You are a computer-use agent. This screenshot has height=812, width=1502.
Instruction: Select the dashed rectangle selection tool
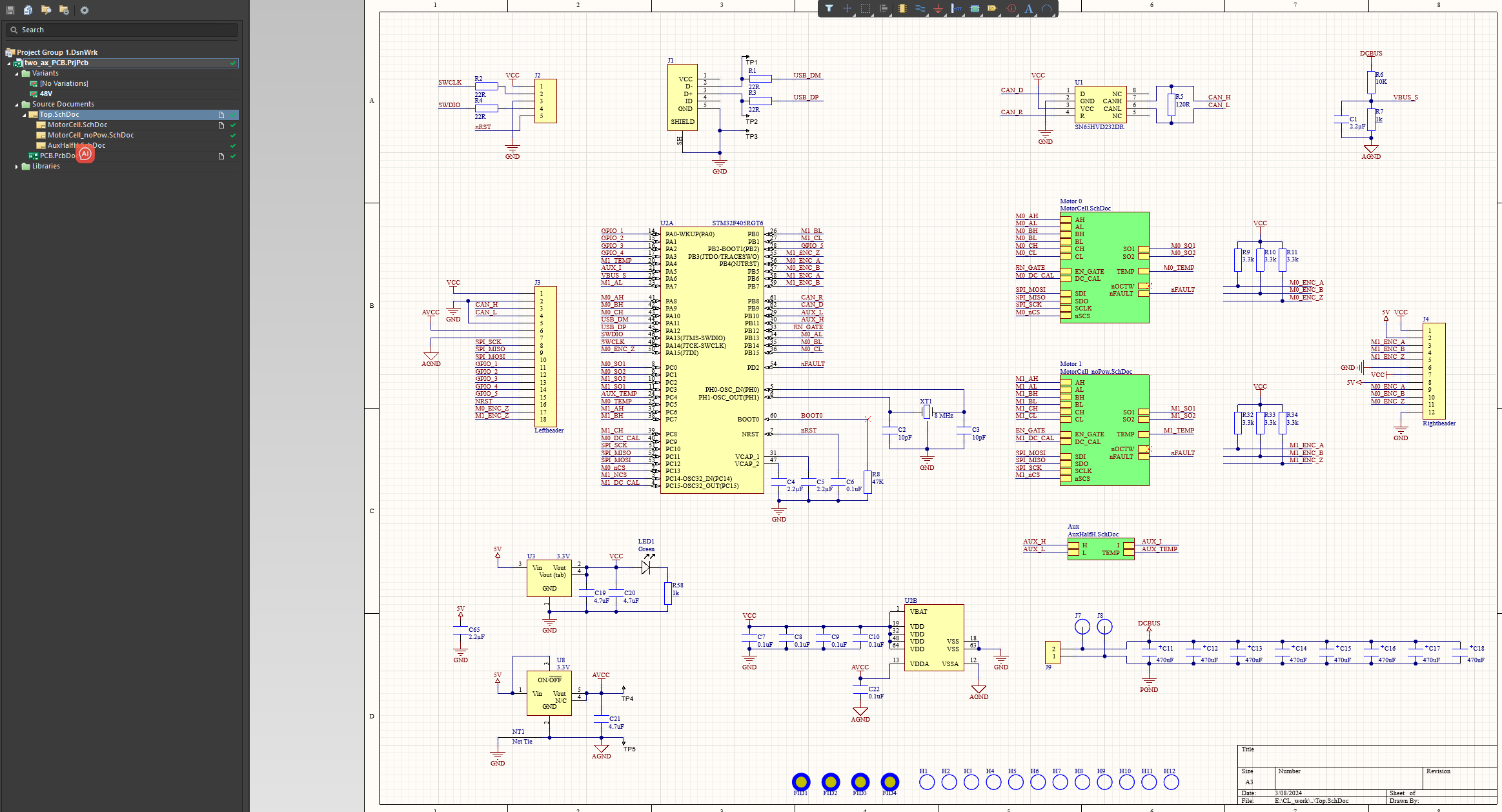pyautogui.click(x=866, y=8)
